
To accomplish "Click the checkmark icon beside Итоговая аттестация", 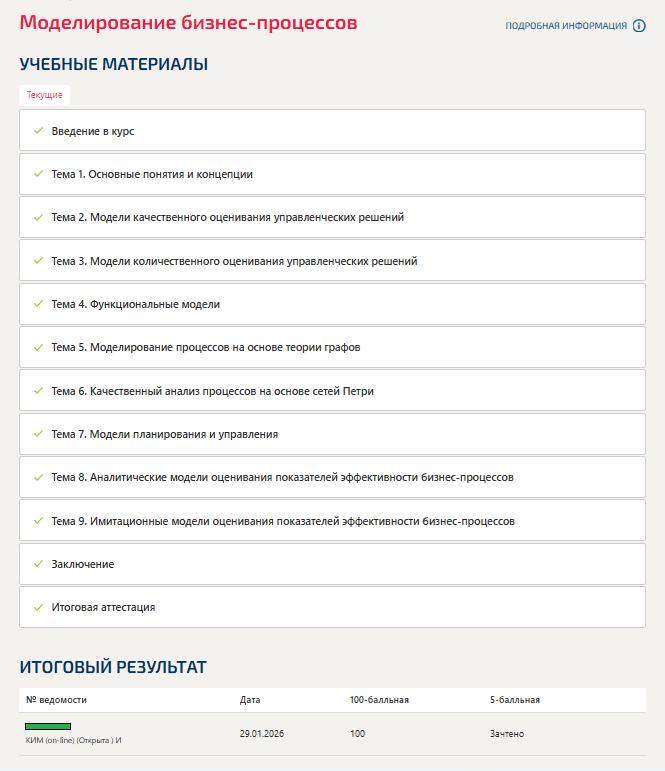I will pyautogui.click(x=38, y=607).
